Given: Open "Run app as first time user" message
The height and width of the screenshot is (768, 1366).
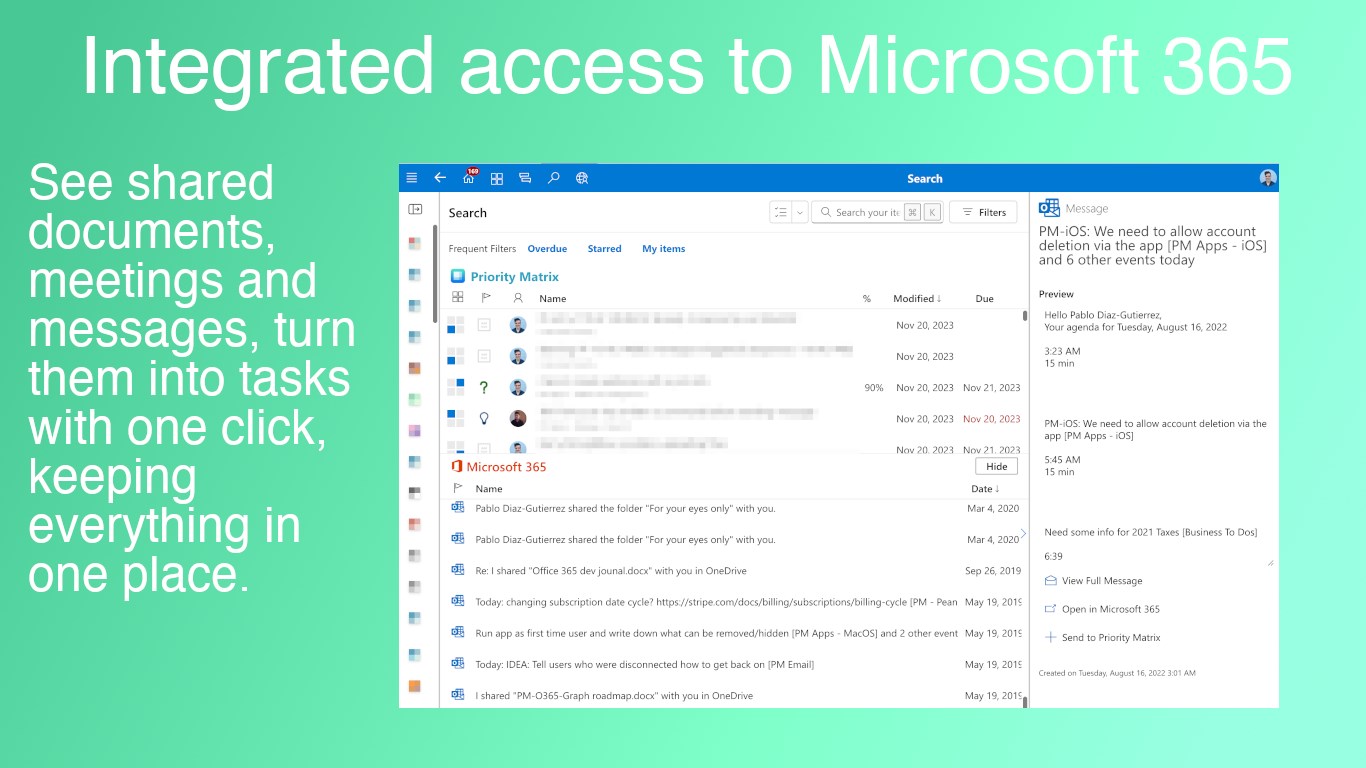Looking at the screenshot, I should click(x=716, y=633).
